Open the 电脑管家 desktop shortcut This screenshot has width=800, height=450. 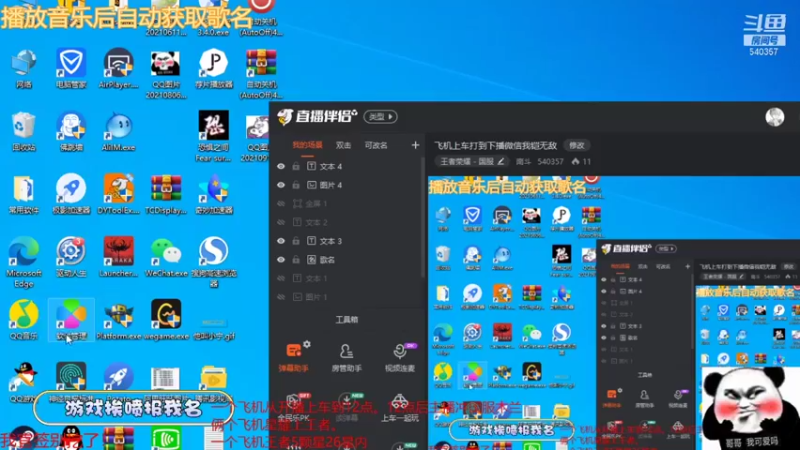pyautogui.click(x=70, y=69)
